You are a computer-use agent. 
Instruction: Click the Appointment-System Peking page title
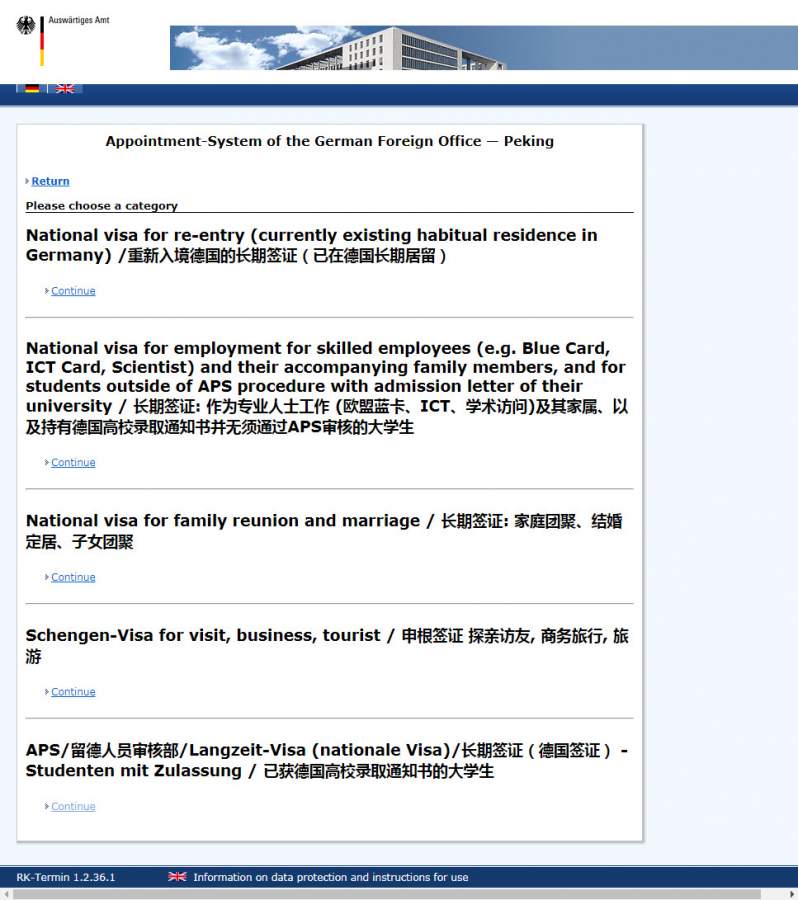(329, 141)
